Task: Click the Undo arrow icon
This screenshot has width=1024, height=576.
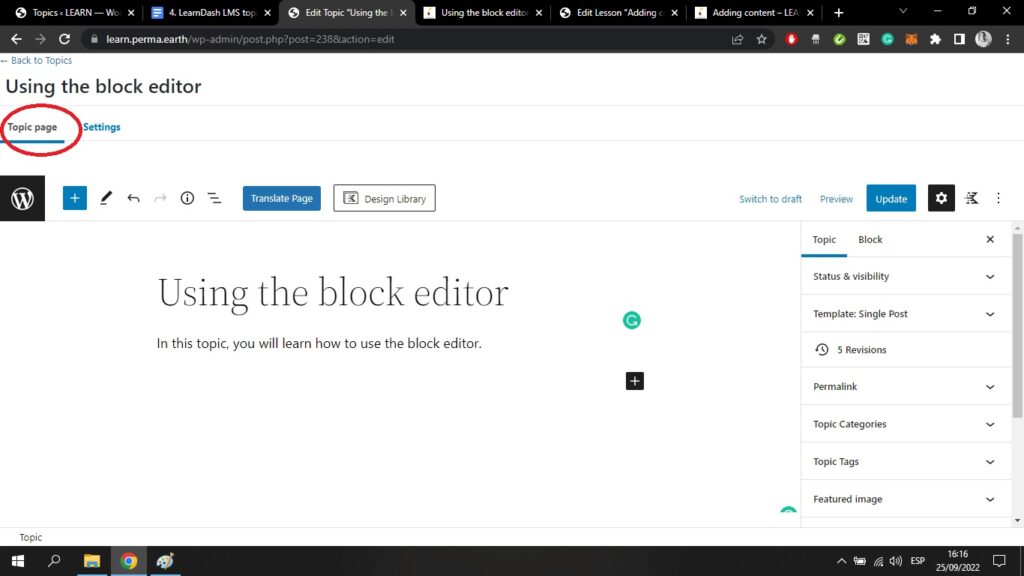Action: [133, 198]
